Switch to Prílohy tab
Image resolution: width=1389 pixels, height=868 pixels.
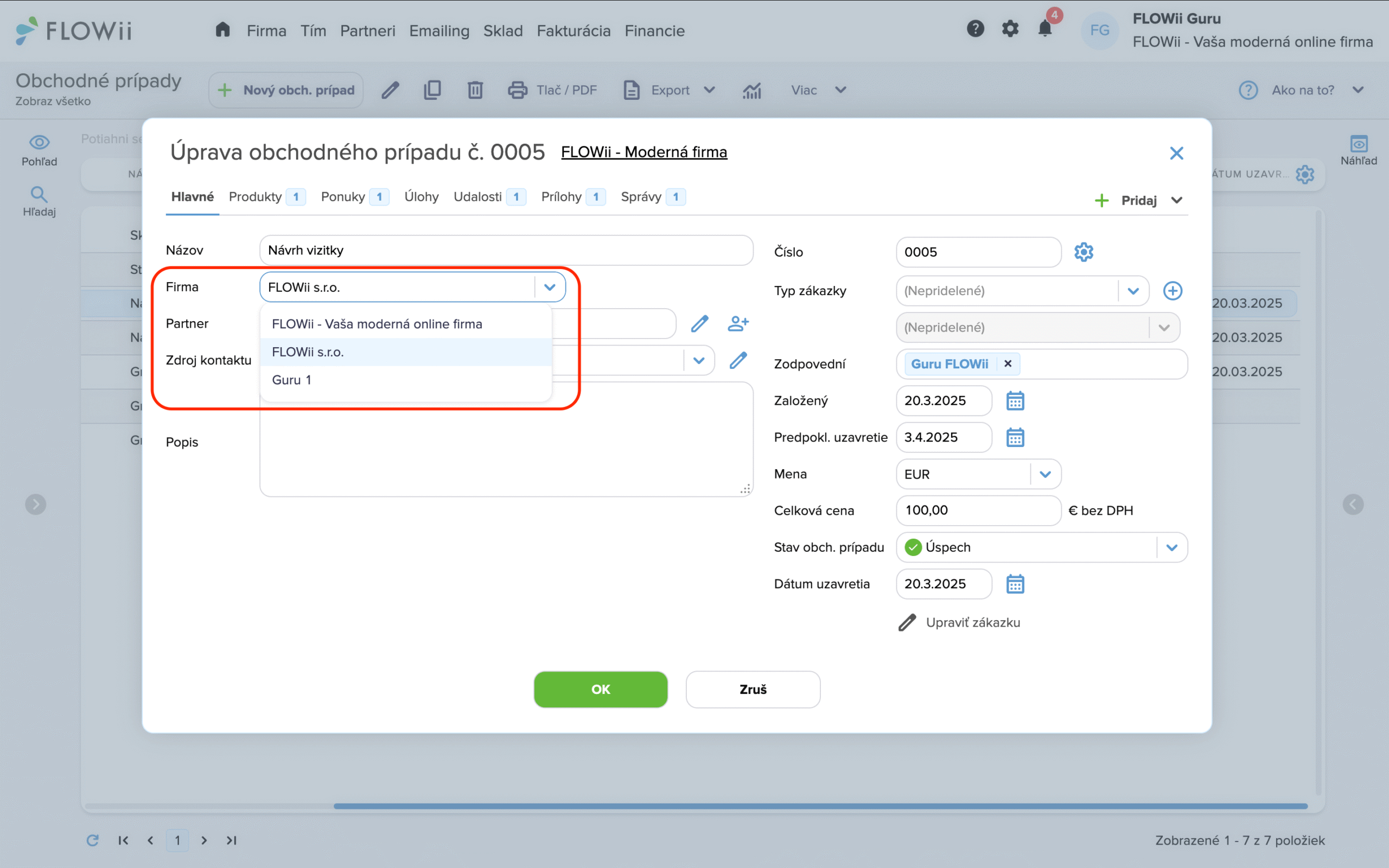tap(573, 197)
